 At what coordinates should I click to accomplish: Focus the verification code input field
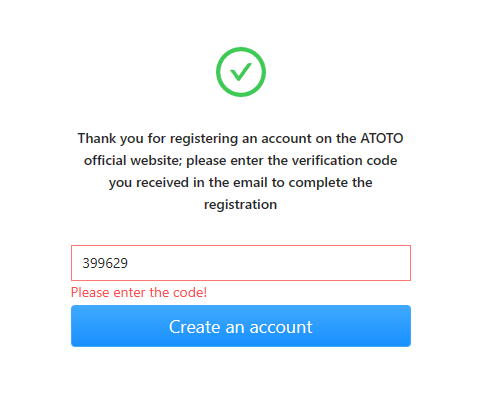click(x=241, y=263)
